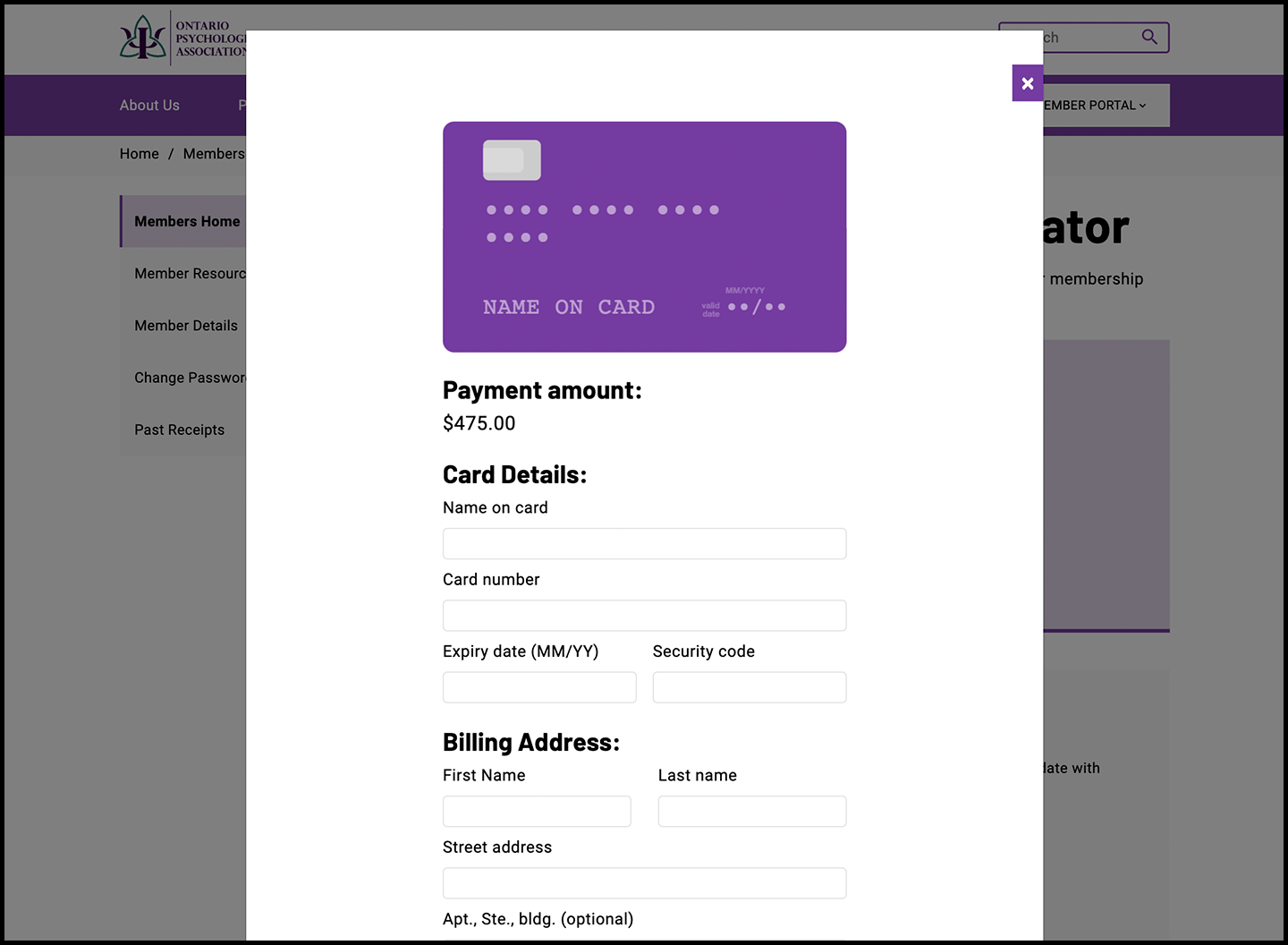
Task: Click the Card number input
Action: click(x=644, y=616)
